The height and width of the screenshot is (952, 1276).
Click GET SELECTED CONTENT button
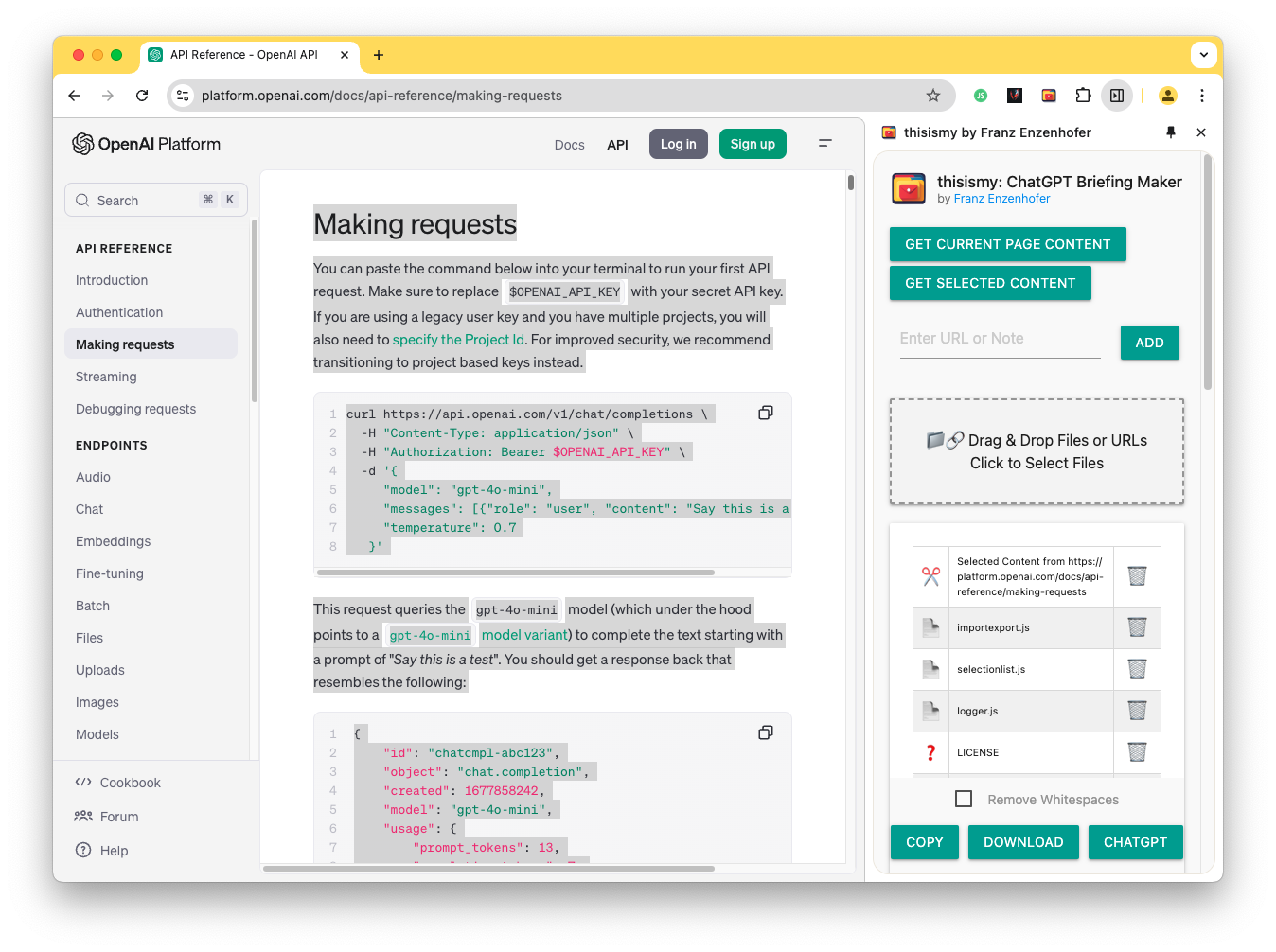[x=990, y=283]
